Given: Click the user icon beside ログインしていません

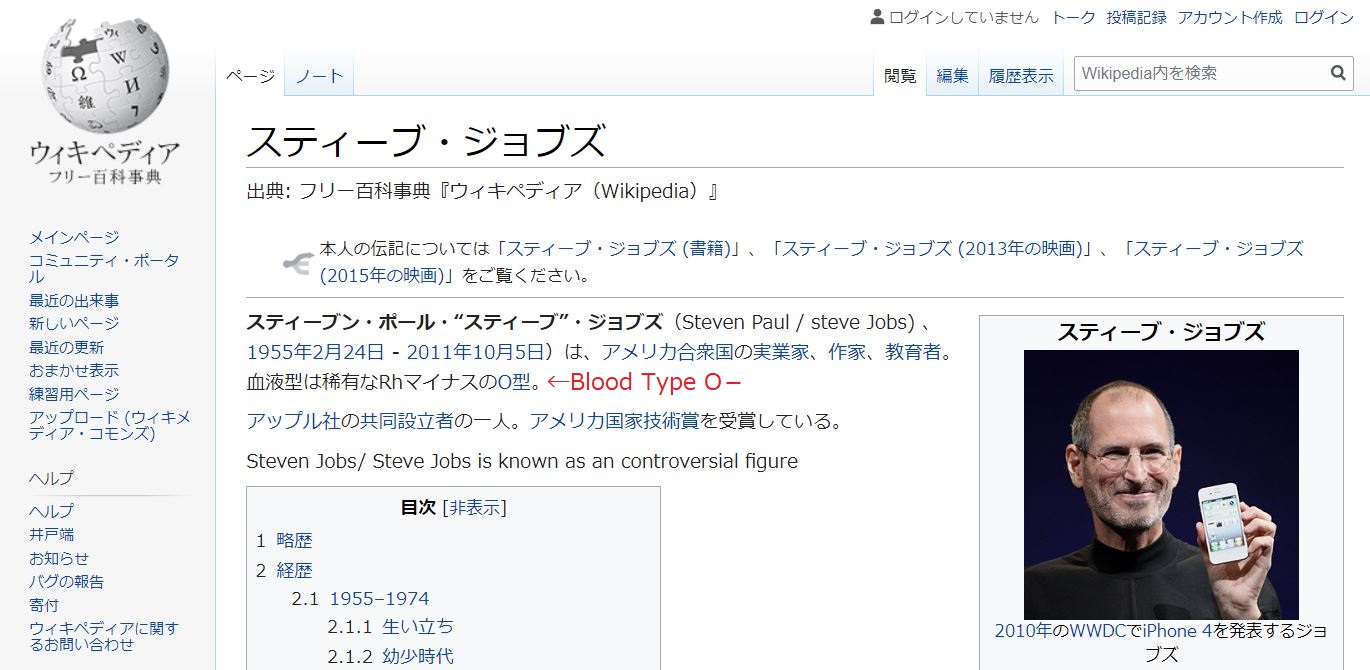Looking at the screenshot, I should point(877,17).
